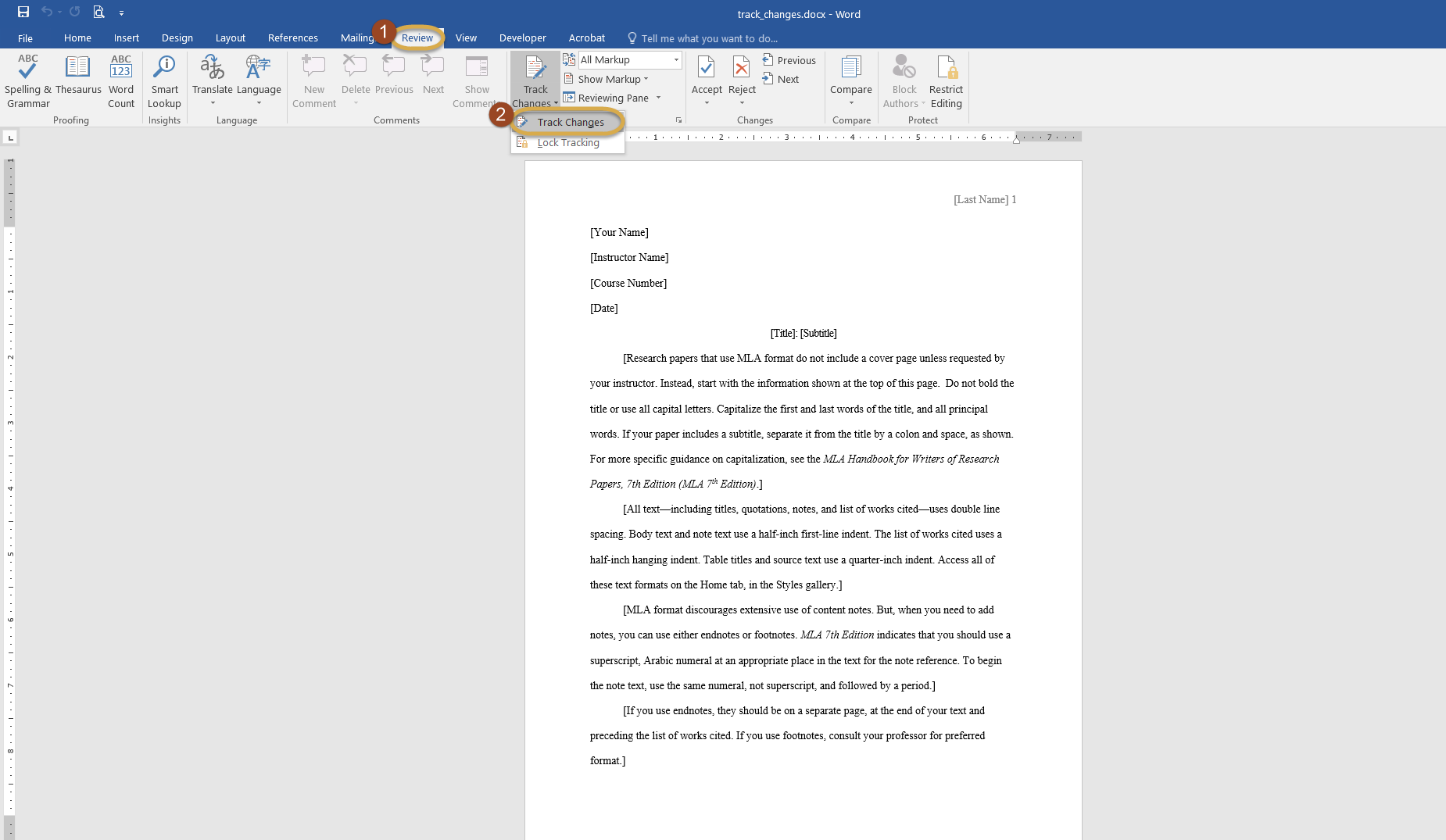Screen dimensions: 1446x840
Task: Toggle Track Changes in dropdown menu
Action: 570,123
